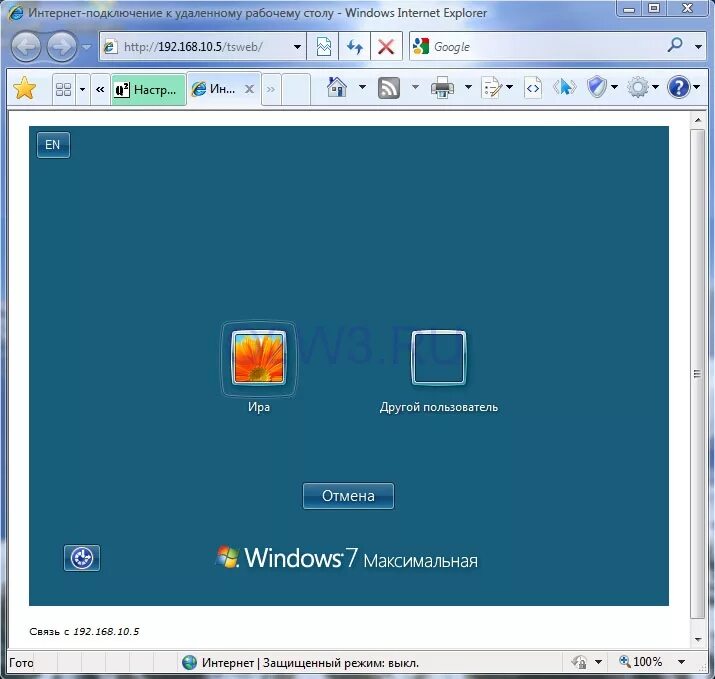This screenshot has height=679, width=715.
Task: Click the Связь с 192.168.10.5 status text
Action: pos(84,632)
